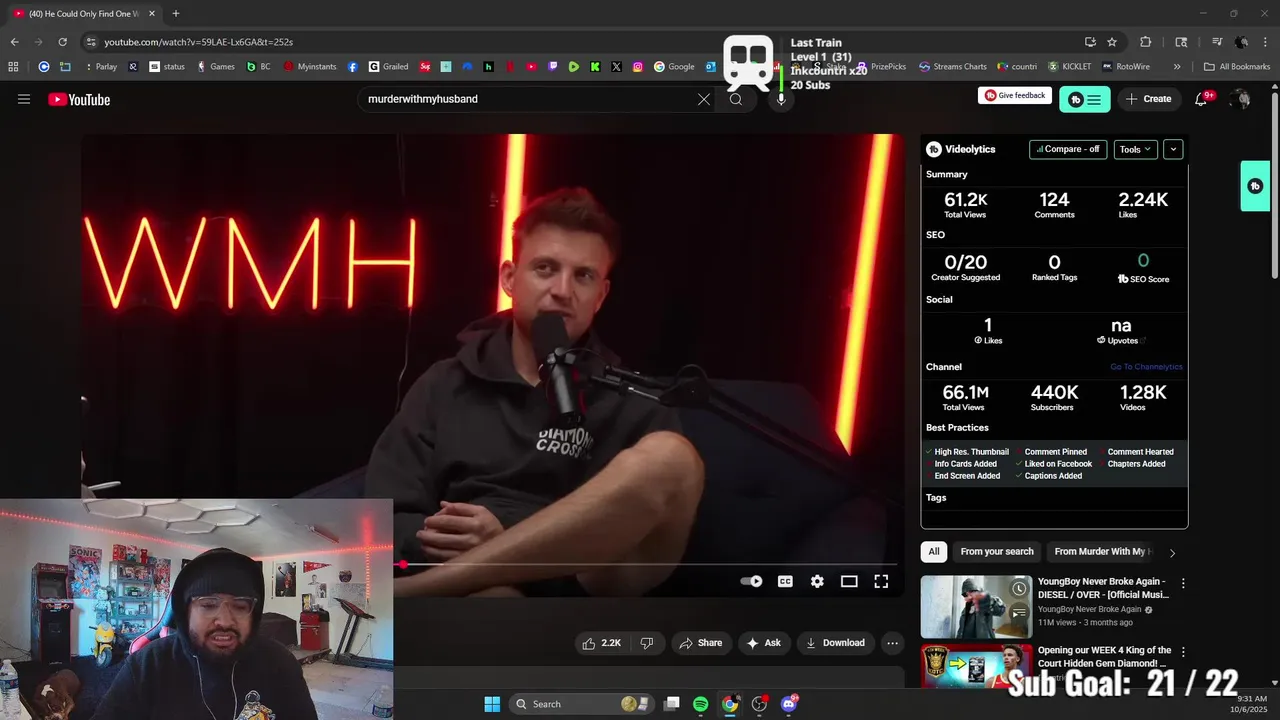1280x720 pixels.
Task: Like the video with 2.2K likes
Action: pos(602,643)
